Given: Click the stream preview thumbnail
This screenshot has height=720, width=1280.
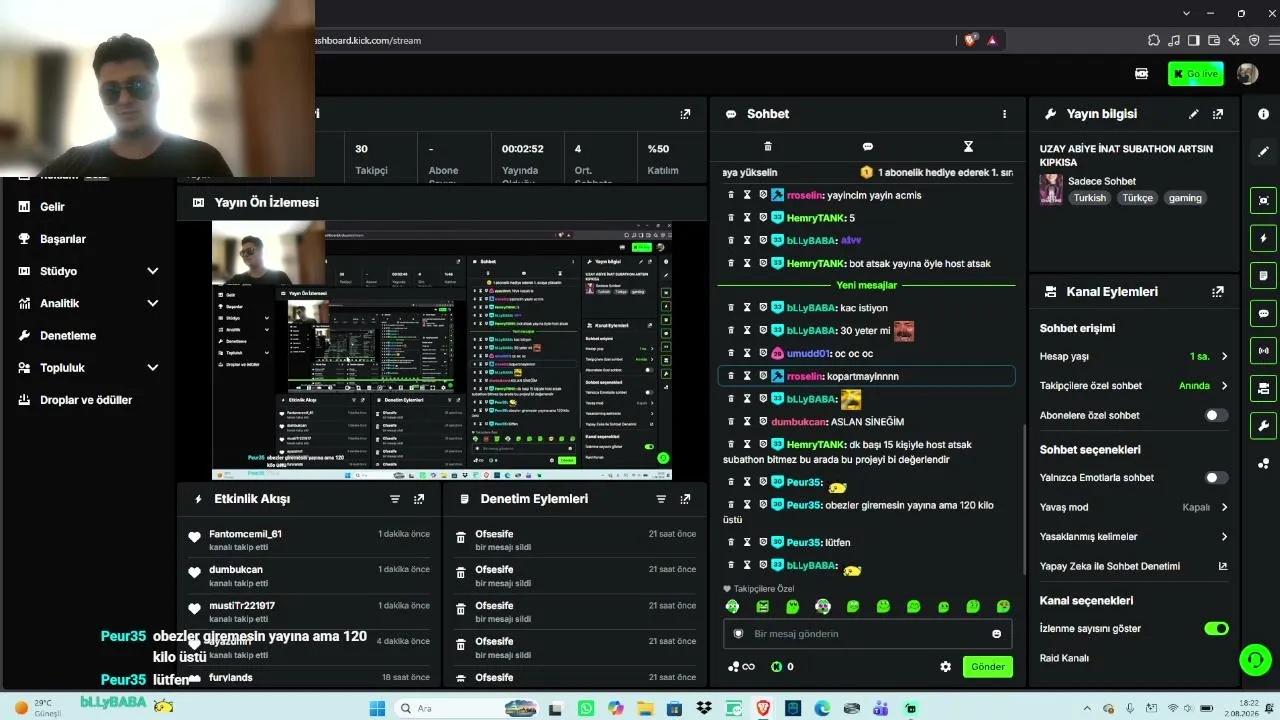Looking at the screenshot, I should [442, 351].
